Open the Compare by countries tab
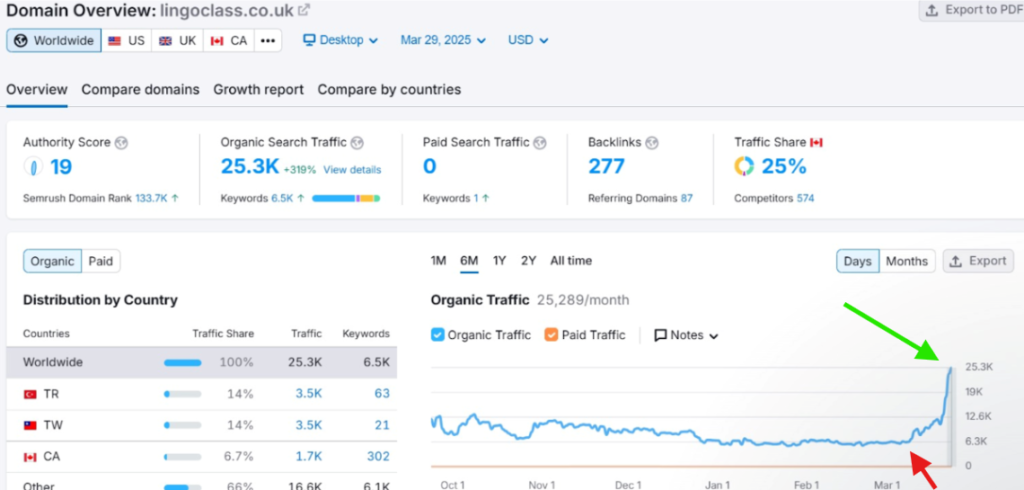 (389, 90)
